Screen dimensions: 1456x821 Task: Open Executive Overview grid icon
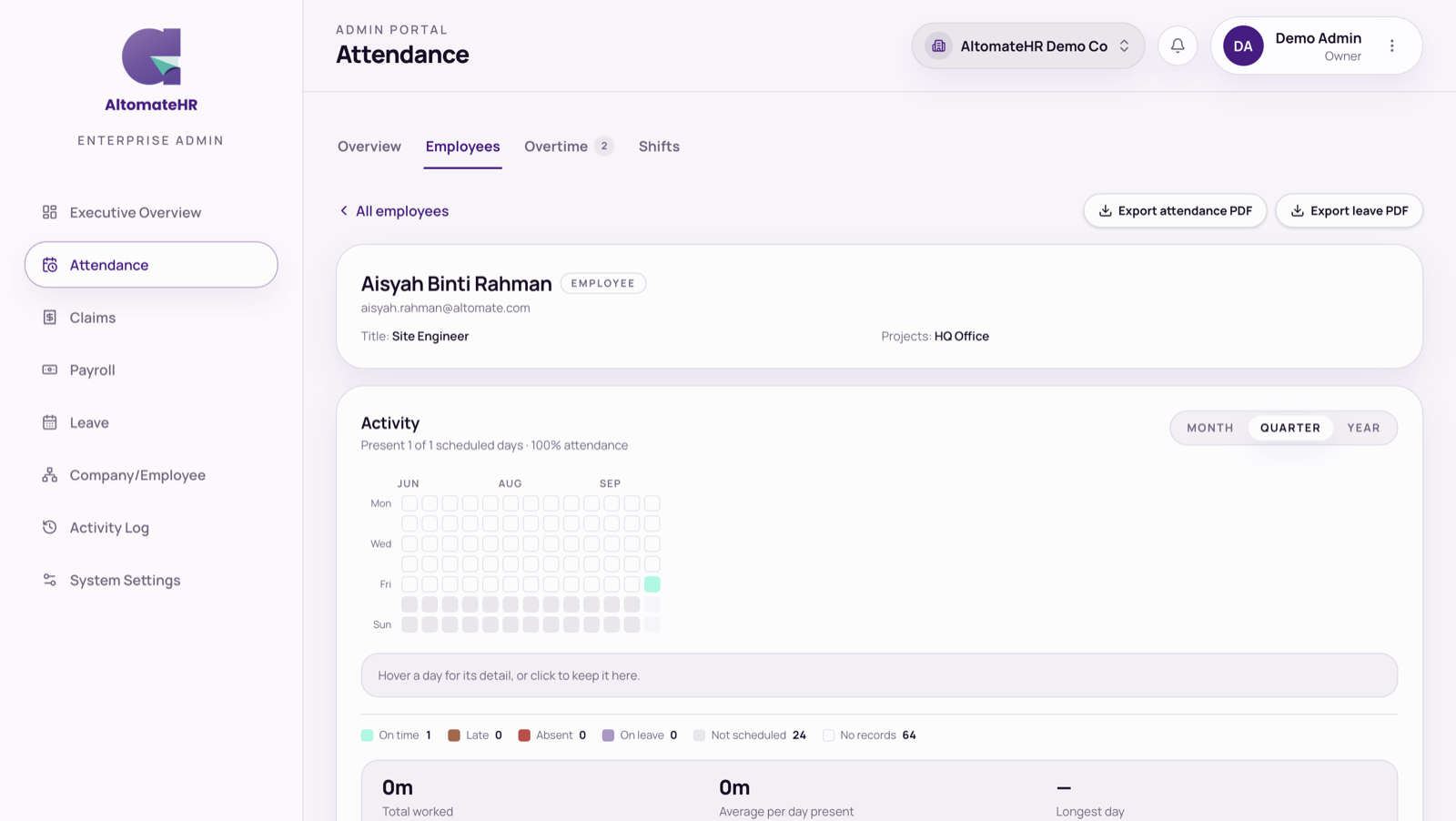pos(50,212)
